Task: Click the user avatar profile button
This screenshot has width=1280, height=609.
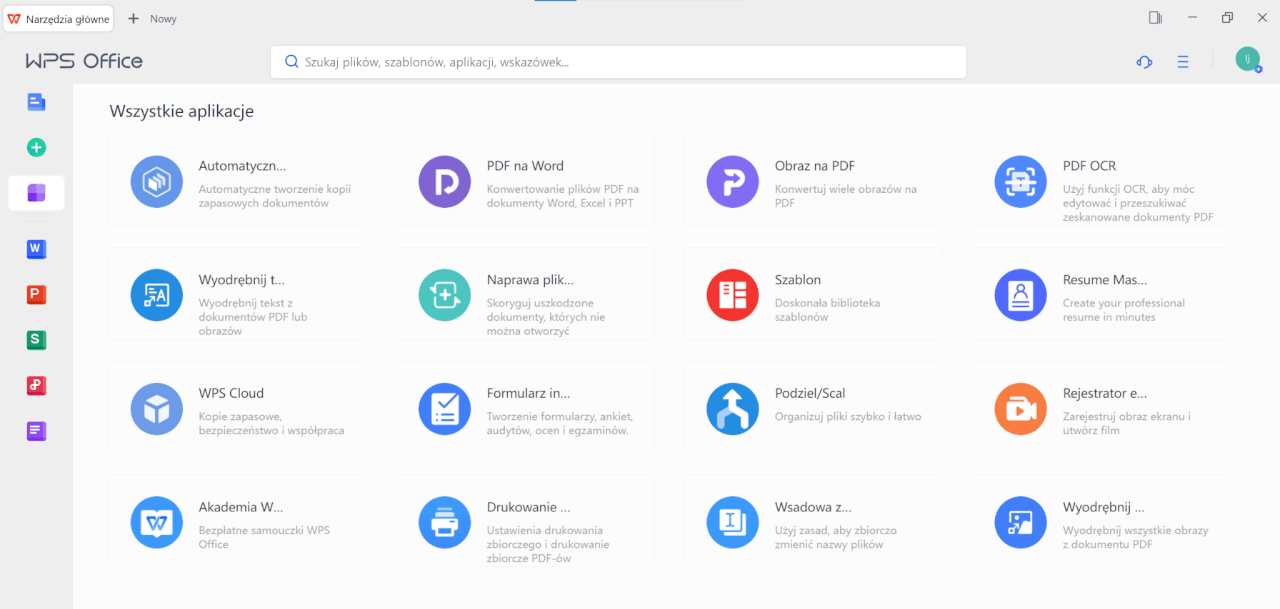Action: point(1247,59)
